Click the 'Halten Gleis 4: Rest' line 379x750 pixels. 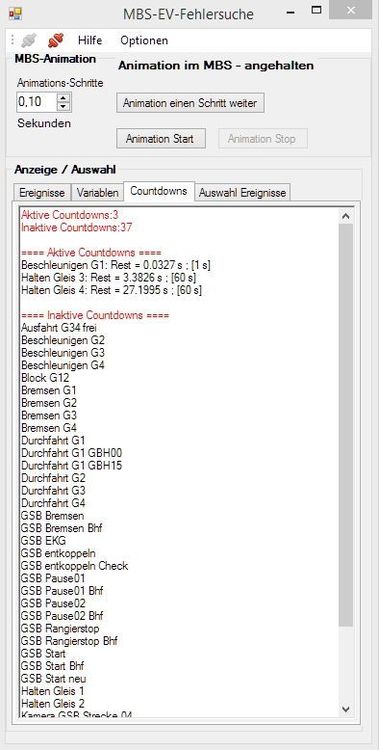point(111,290)
